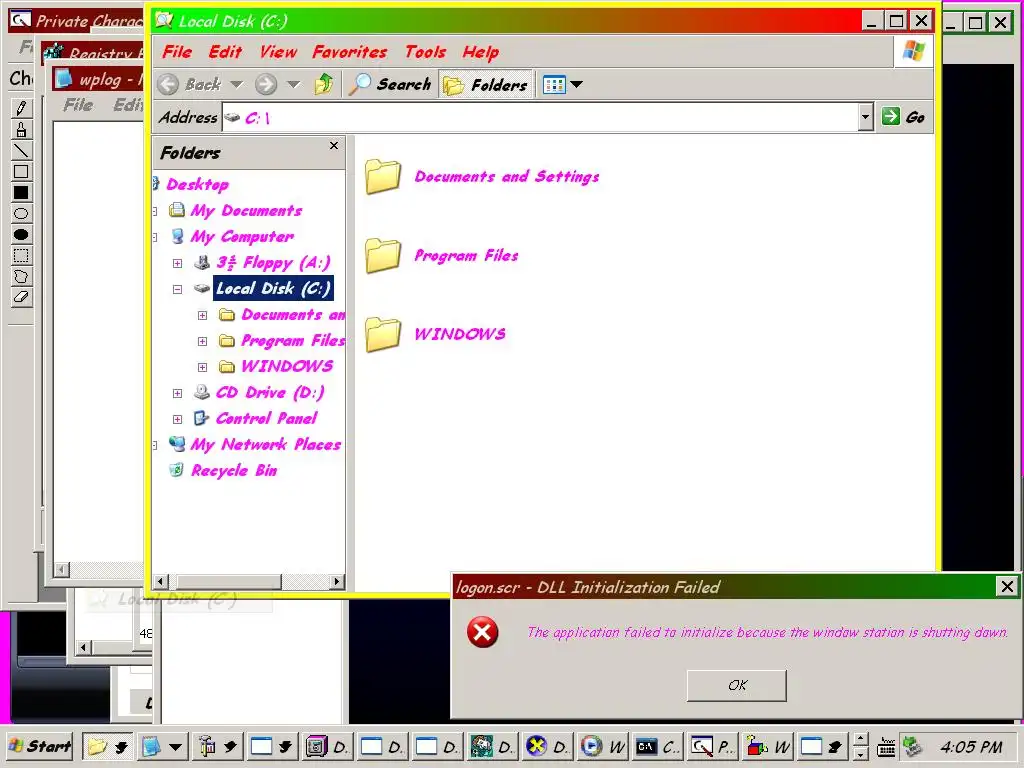This screenshot has height=768, width=1024.
Task: Select the Filled Ellipse tool
Action: [21, 234]
